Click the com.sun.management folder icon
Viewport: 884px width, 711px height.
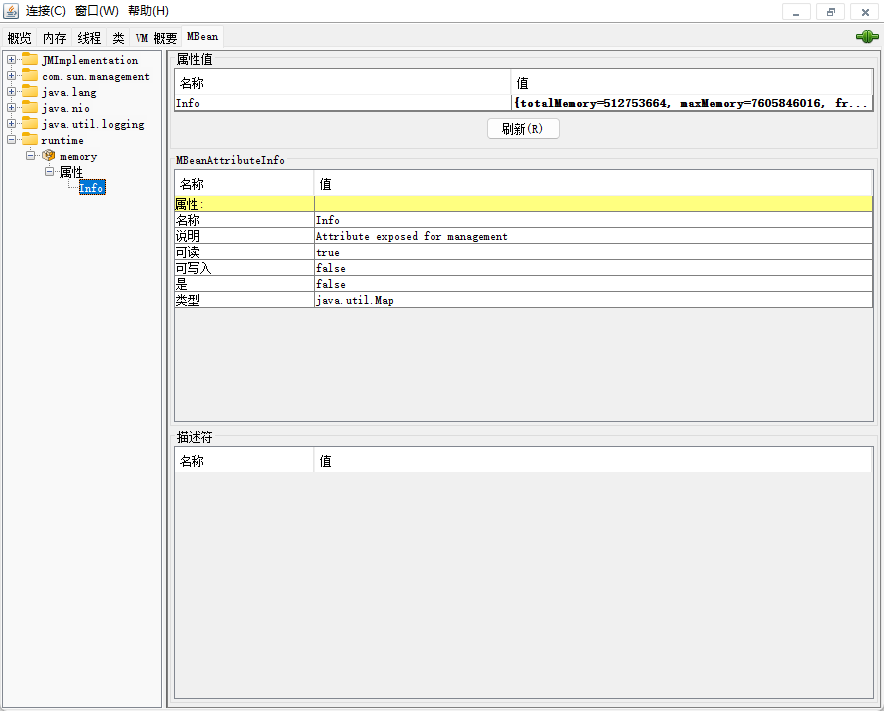[x=30, y=76]
